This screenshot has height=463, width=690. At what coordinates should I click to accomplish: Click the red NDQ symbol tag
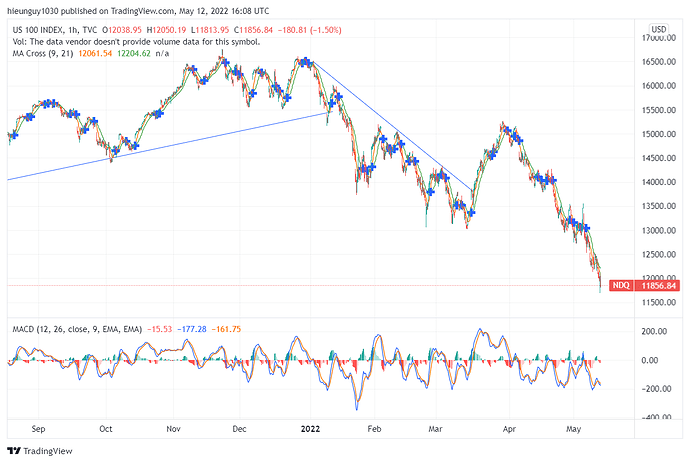pos(619,285)
